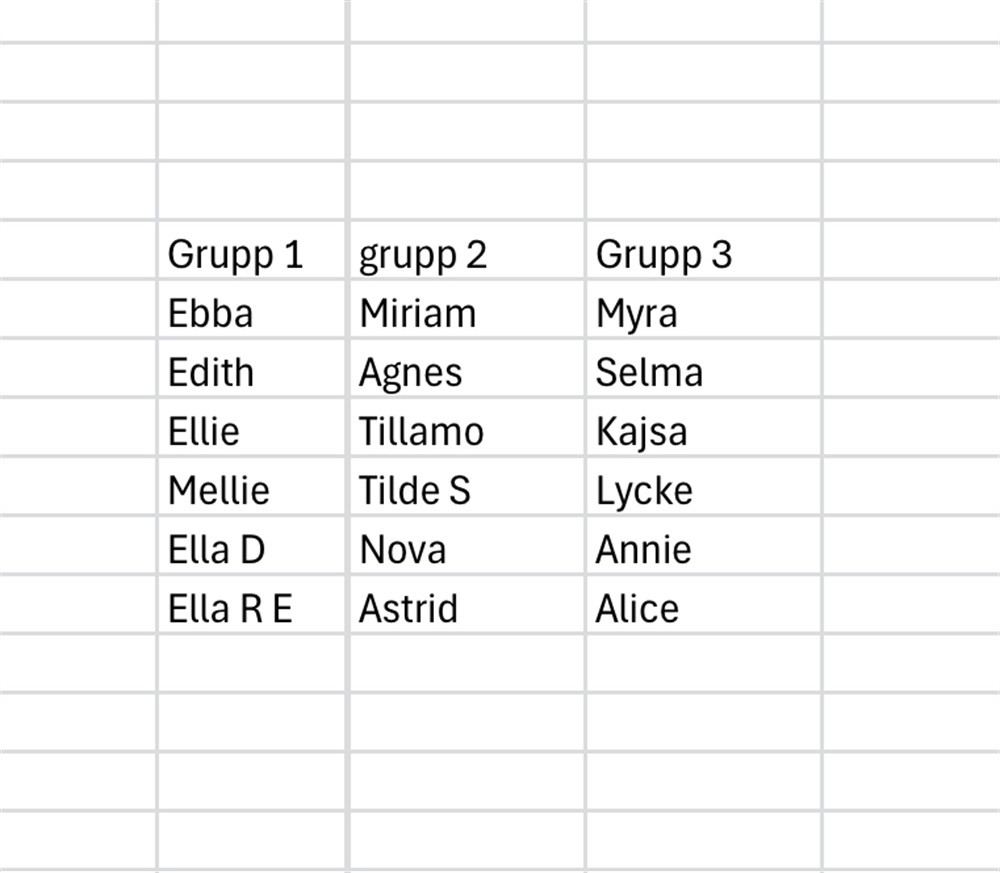Select the cell labeled Grupp 1
The height and width of the screenshot is (873, 1000).
[235, 255]
